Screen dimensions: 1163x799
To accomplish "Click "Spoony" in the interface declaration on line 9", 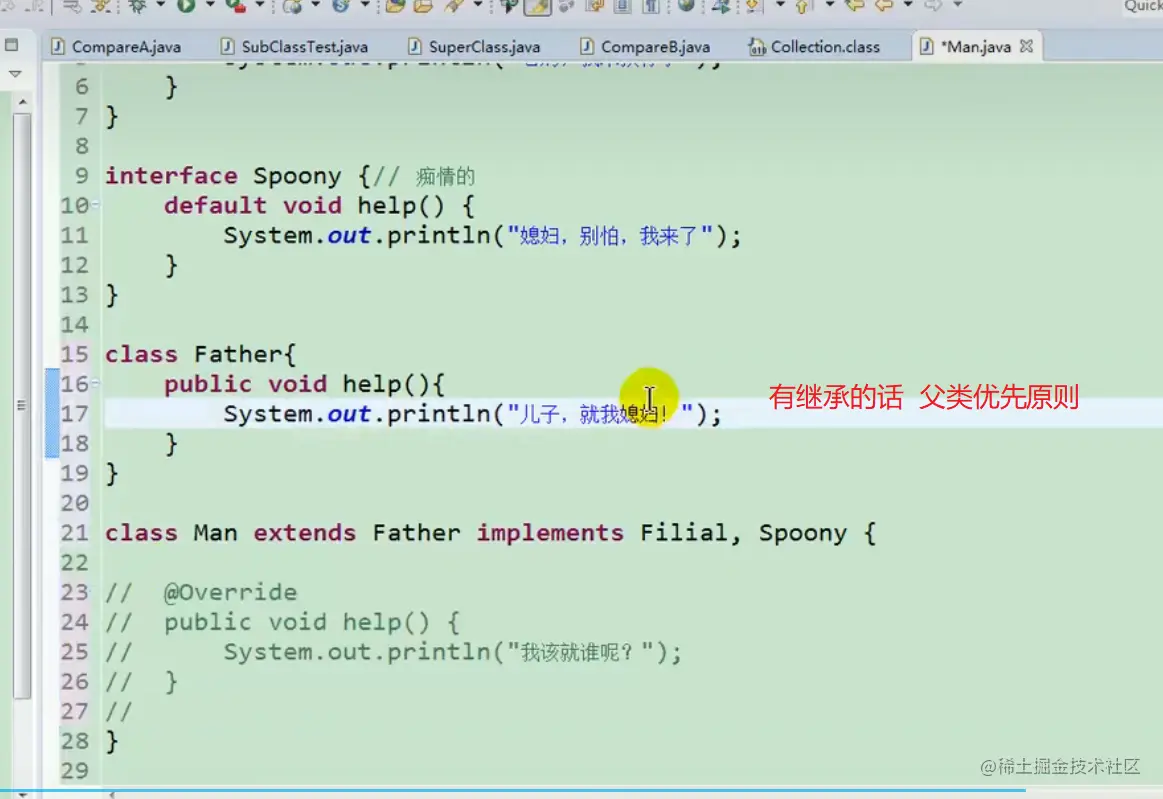I will 297,177.
